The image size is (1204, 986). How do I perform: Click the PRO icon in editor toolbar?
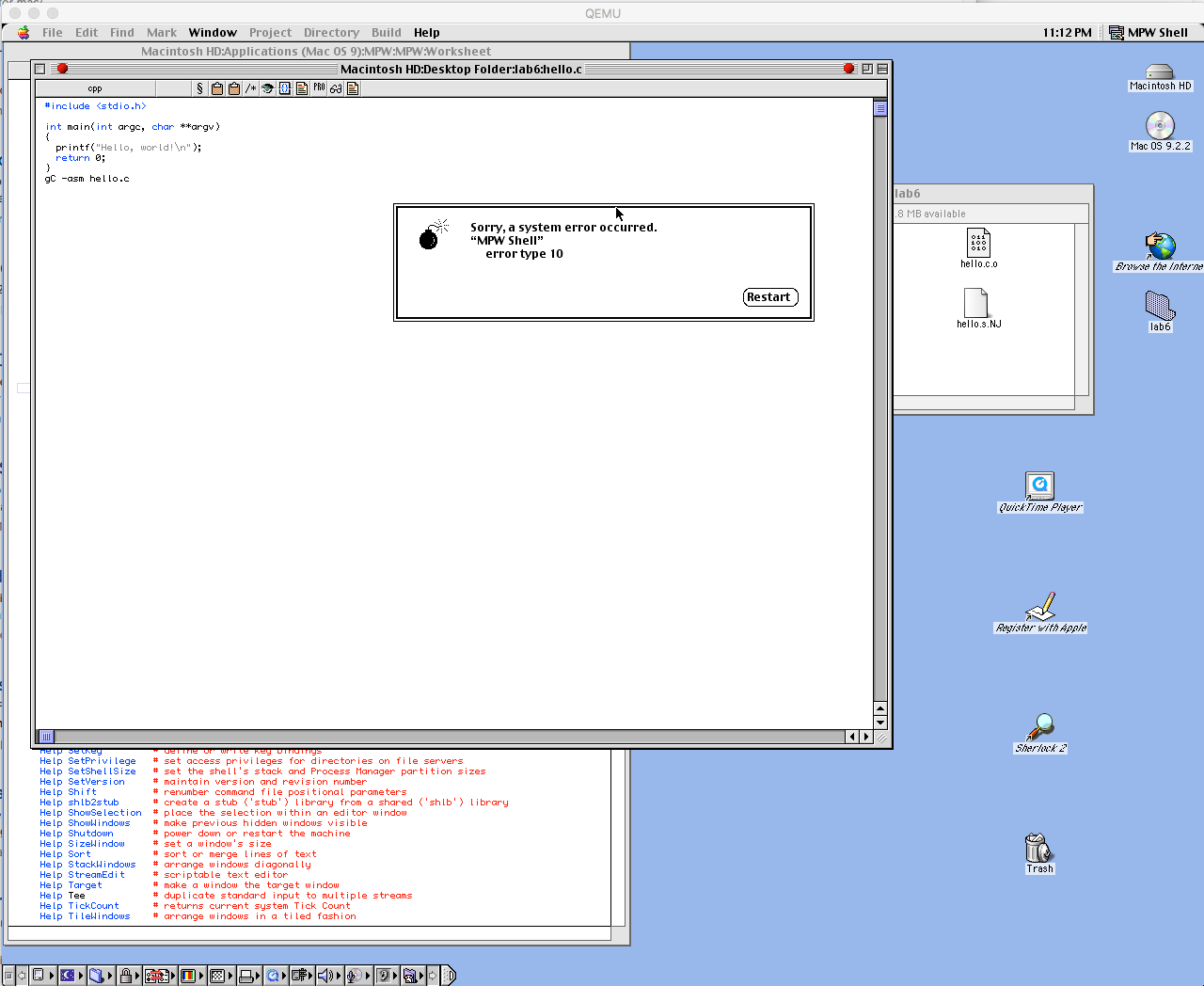pos(319,88)
